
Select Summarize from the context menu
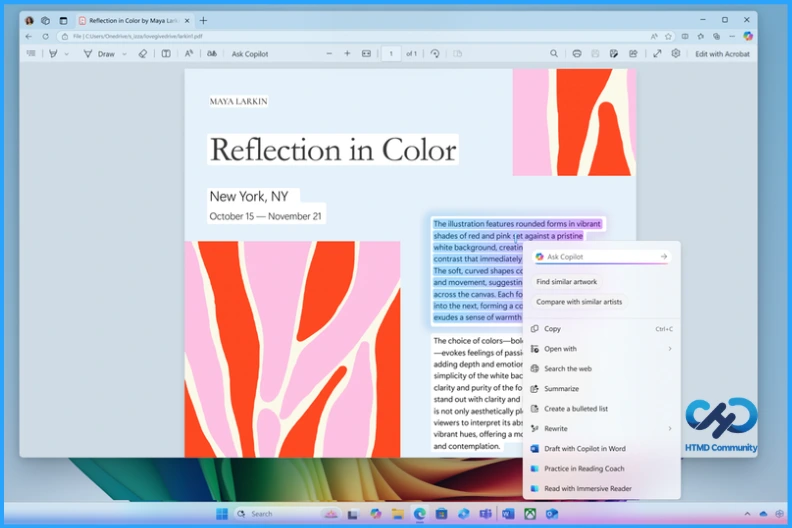(602, 389)
